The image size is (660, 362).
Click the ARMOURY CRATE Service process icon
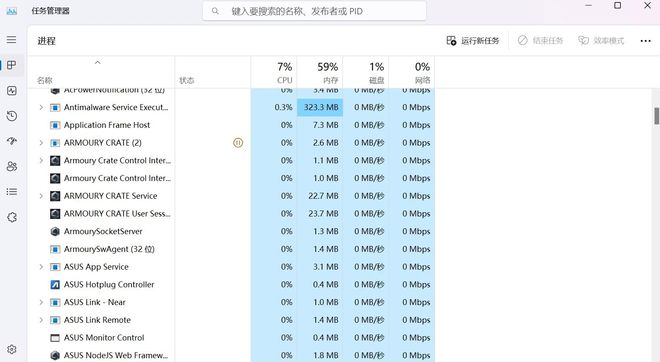(x=55, y=196)
